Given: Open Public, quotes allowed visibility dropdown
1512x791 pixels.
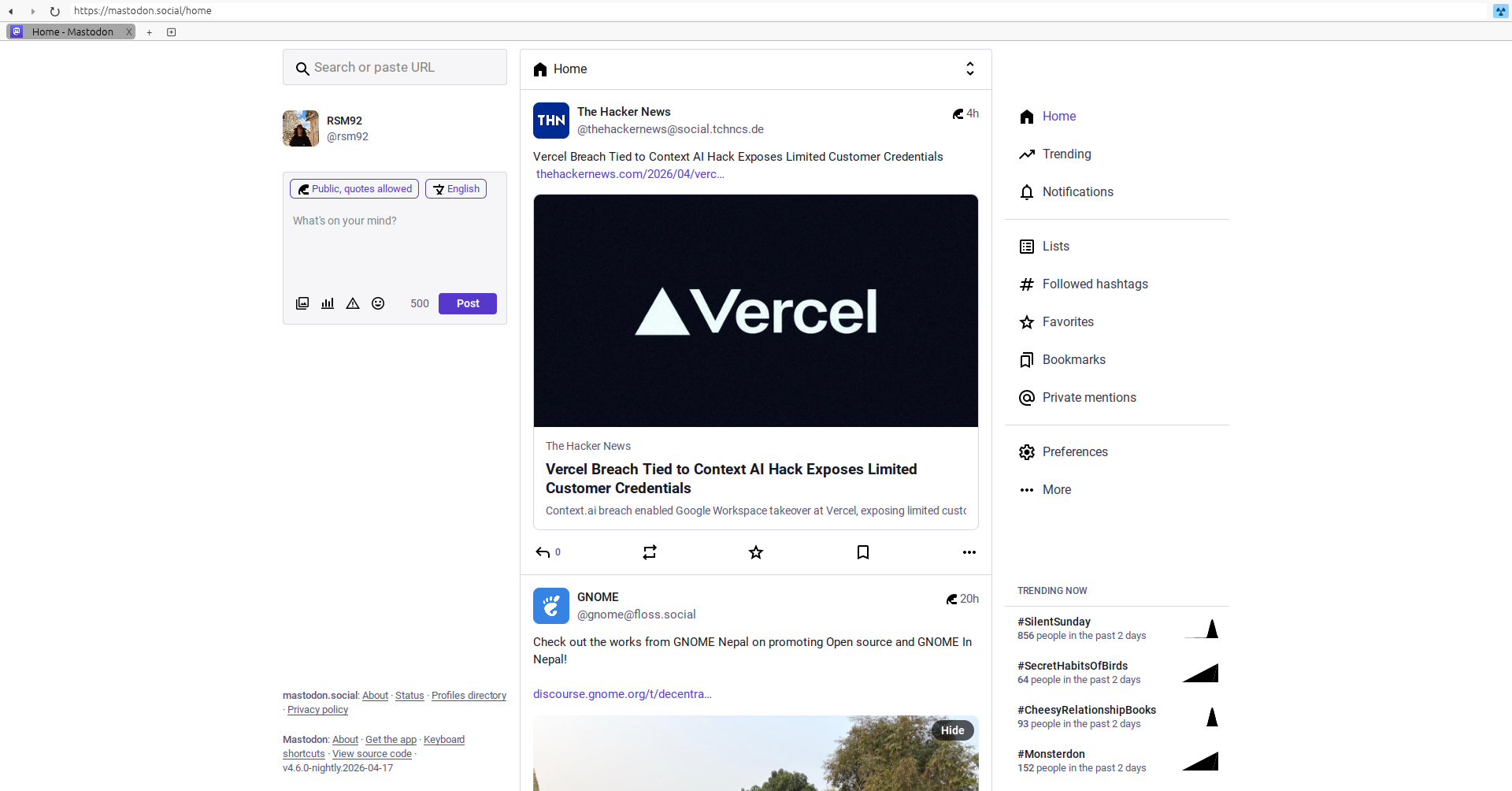Looking at the screenshot, I should pyautogui.click(x=354, y=189).
